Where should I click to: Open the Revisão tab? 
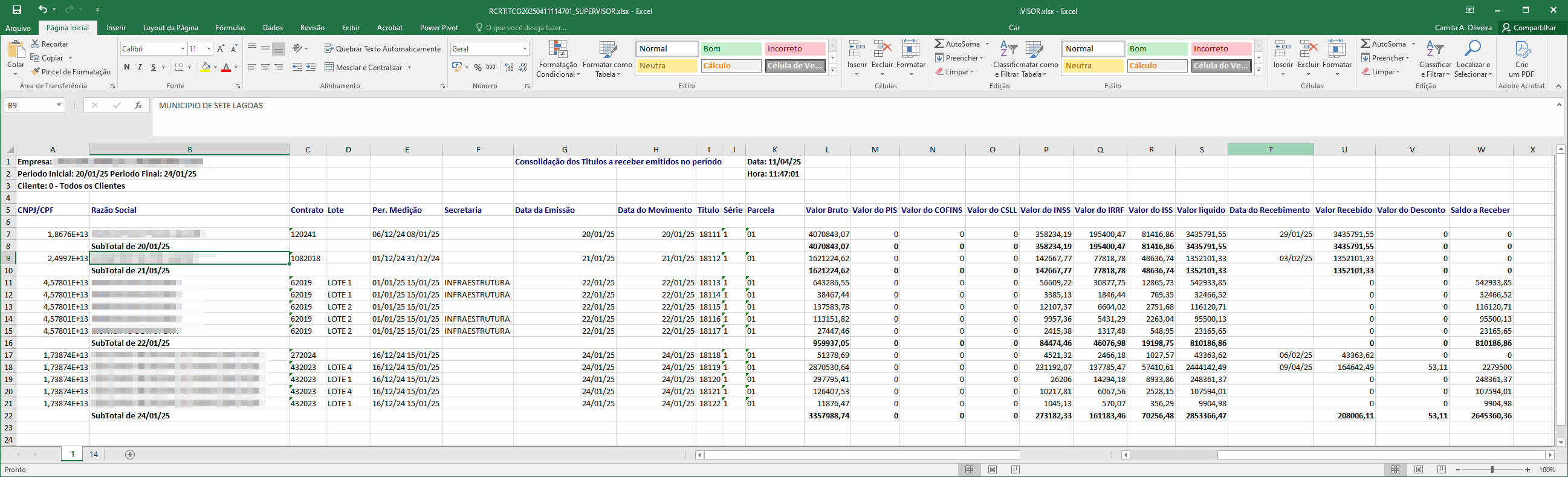point(313,27)
